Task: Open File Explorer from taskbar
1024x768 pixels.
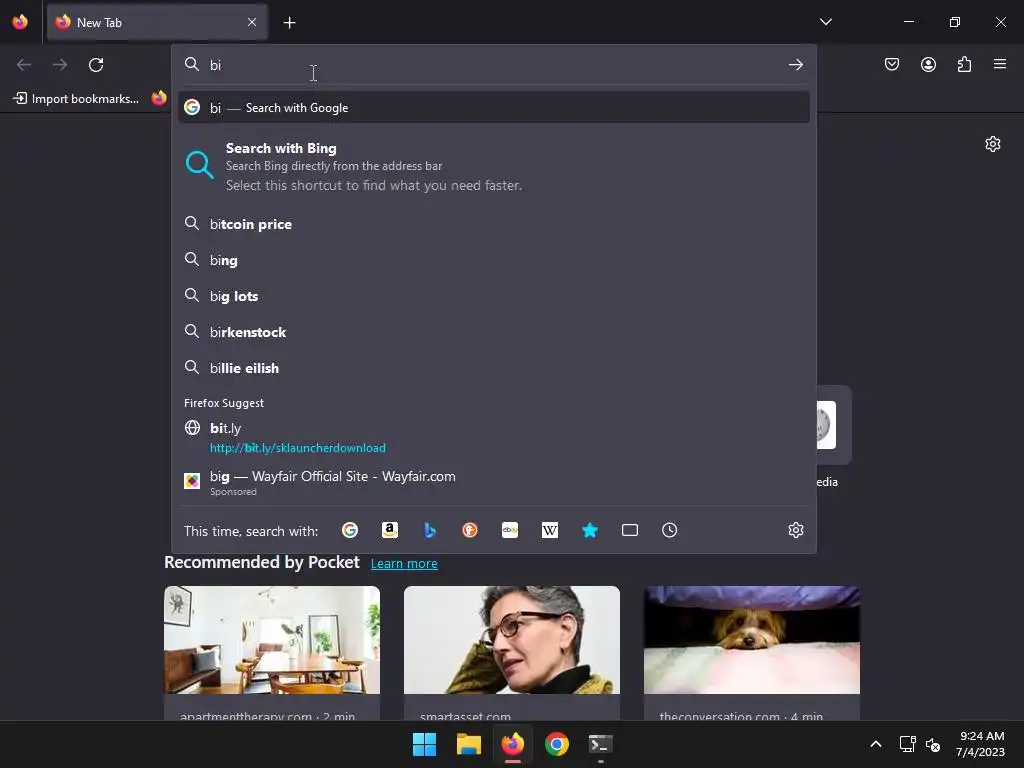Action: [x=469, y=744]
